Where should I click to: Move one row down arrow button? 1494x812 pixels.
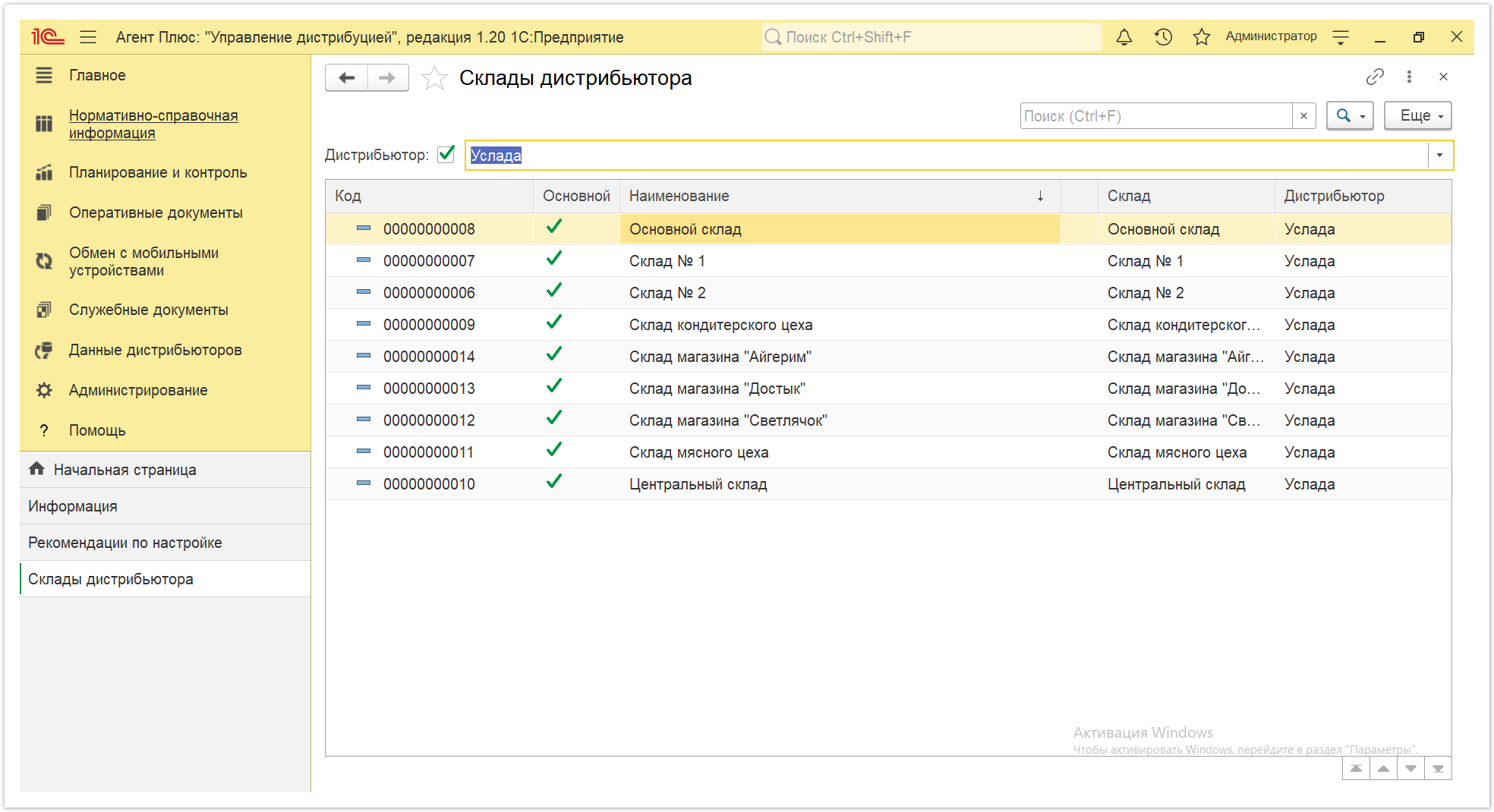coord(1410,769)
